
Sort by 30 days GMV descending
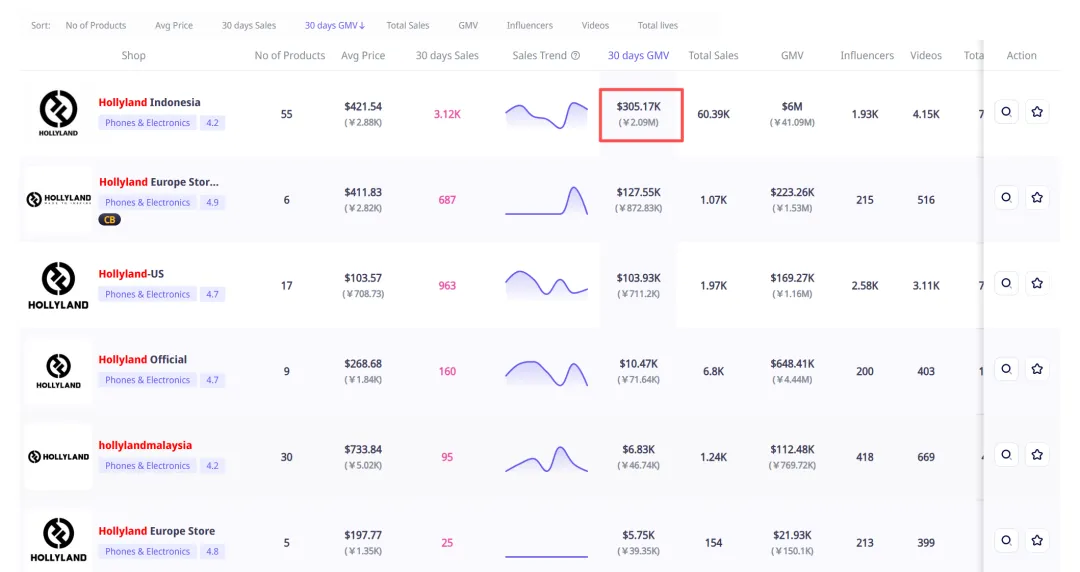pyautogui.click(x=335, y=25)
